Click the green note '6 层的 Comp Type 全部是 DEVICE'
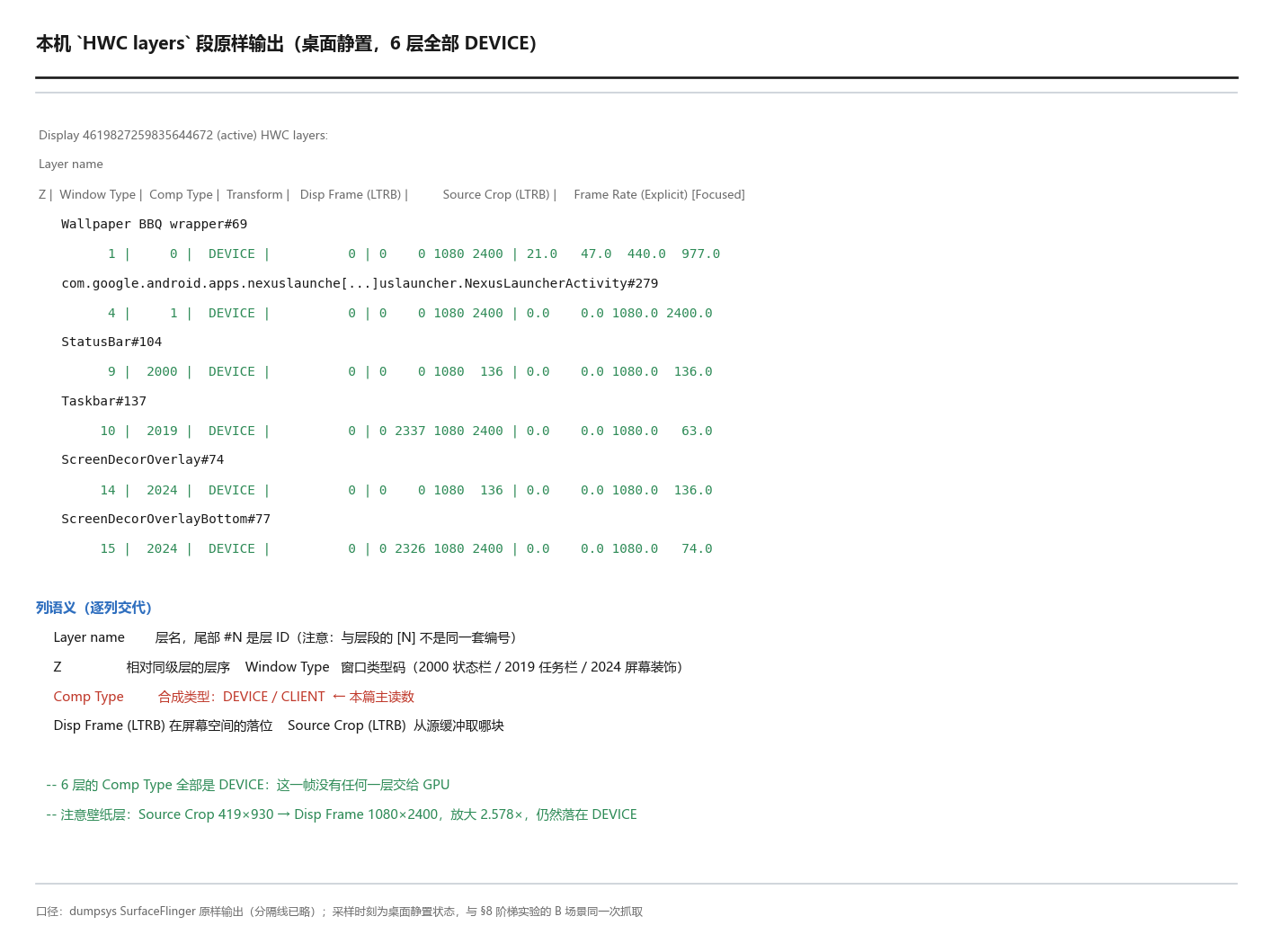Screen dimensions: 1272x952 247,785
